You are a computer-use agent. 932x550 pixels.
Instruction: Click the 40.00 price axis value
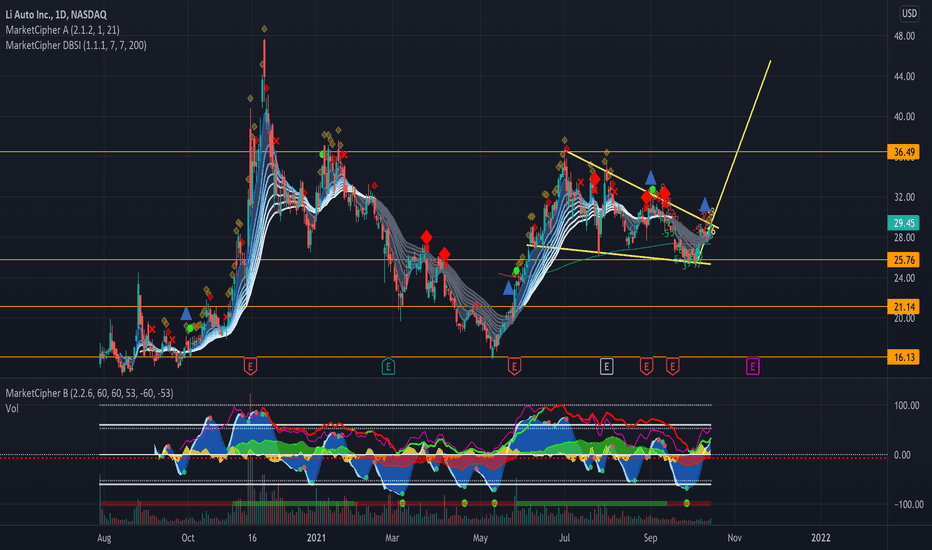(x=904, y=117)
